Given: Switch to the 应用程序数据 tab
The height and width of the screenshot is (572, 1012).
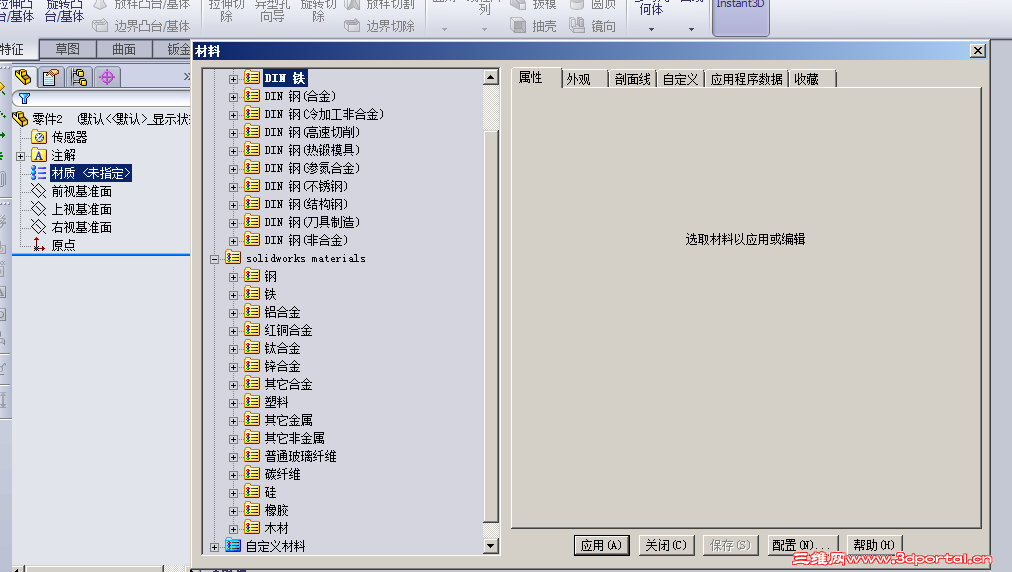Looking at the screenshot, I should [747, 79].
